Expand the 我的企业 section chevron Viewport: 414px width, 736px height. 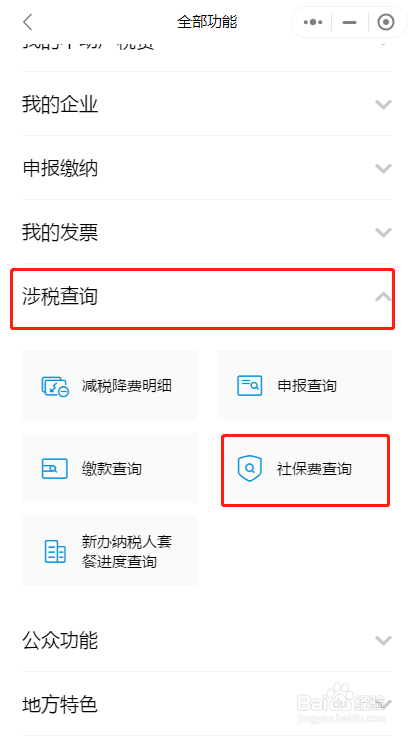383,104
